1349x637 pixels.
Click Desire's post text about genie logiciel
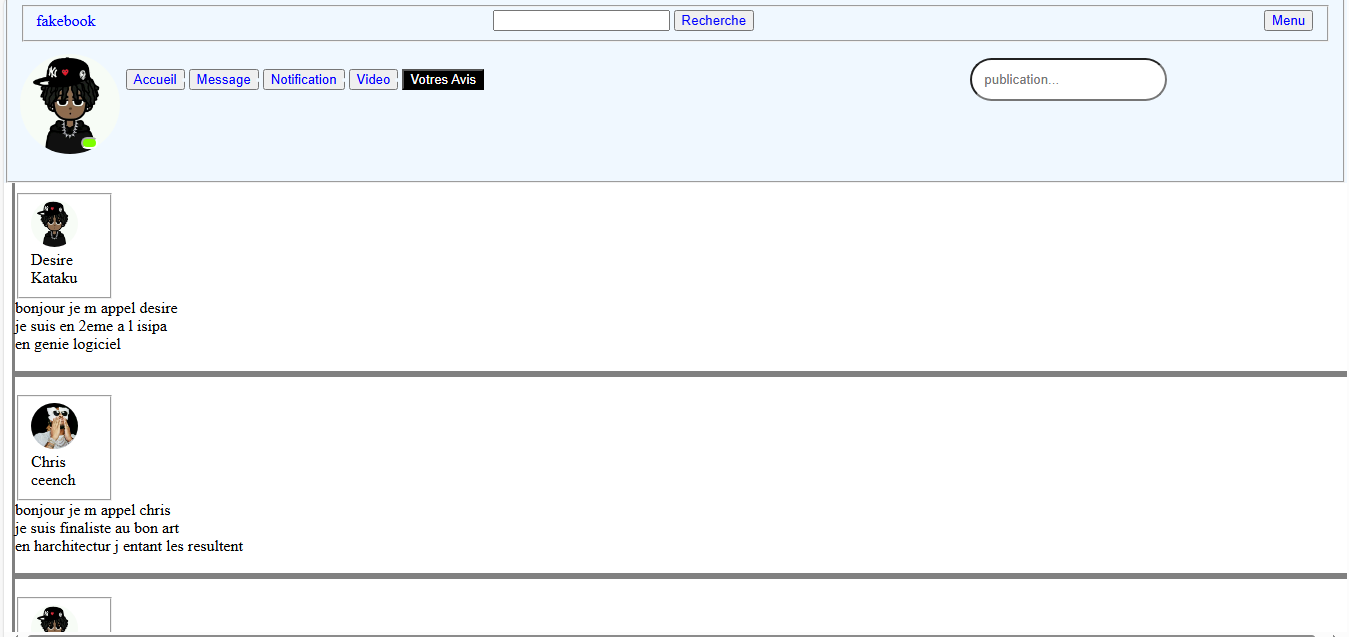96,326
